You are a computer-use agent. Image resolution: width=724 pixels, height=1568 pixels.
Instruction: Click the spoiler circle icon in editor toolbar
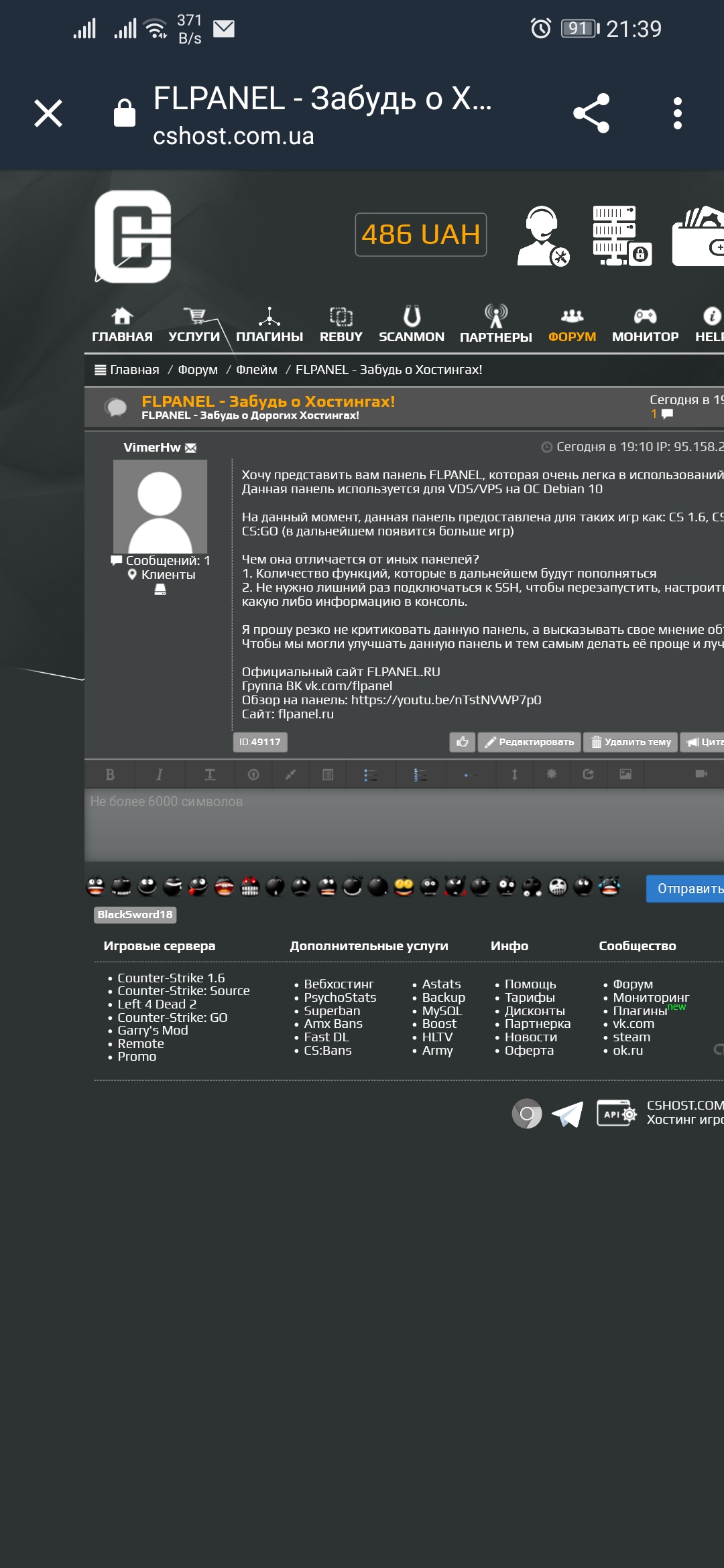coord(253,775)
